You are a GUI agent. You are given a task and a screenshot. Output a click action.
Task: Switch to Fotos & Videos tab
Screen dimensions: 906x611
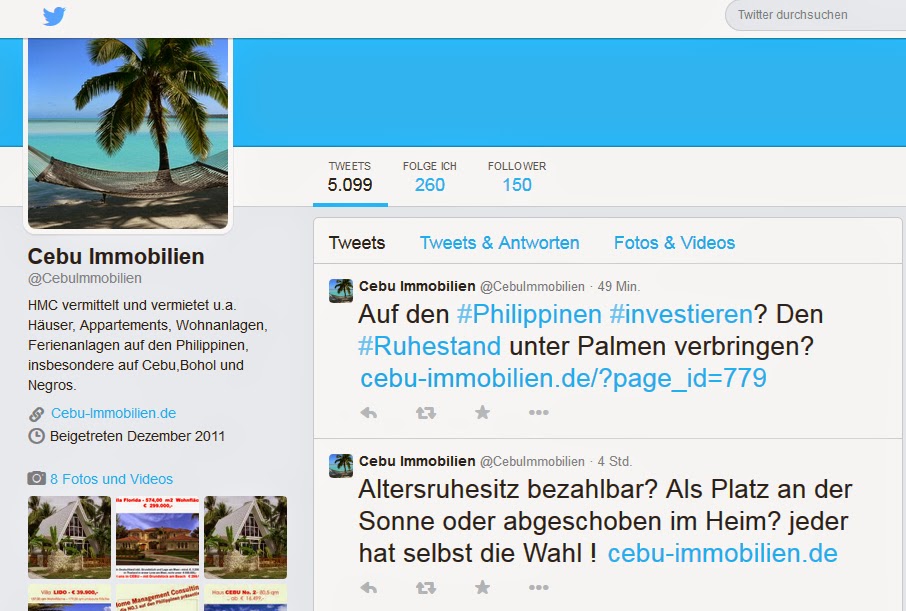pyautogui.click(x=674, y=243)
